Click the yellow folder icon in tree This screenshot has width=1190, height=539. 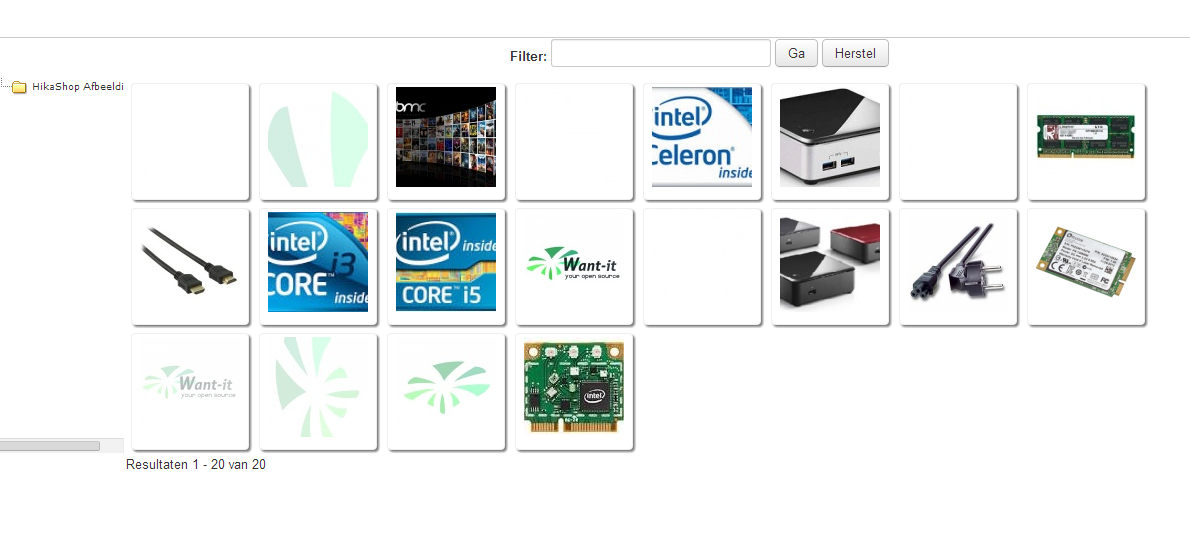(x=20, y=87)
